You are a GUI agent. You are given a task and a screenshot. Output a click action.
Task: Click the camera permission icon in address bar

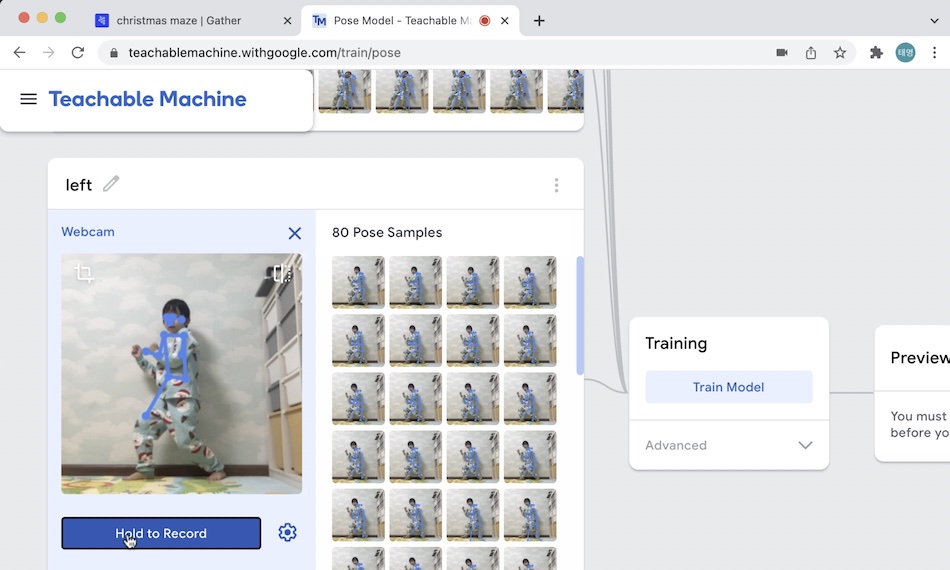tap(782, 53)
